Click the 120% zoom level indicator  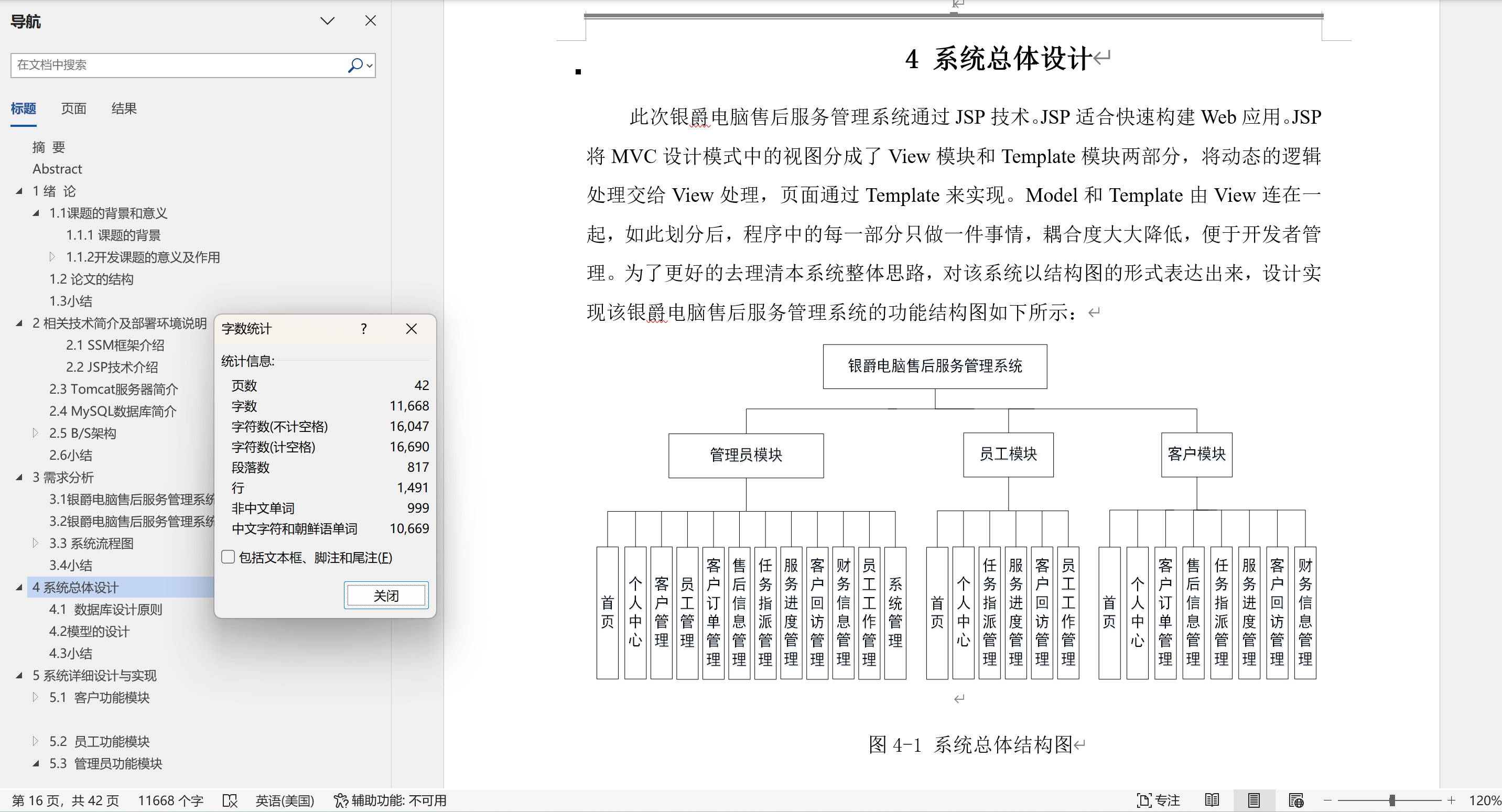(x=1484, y=800)
